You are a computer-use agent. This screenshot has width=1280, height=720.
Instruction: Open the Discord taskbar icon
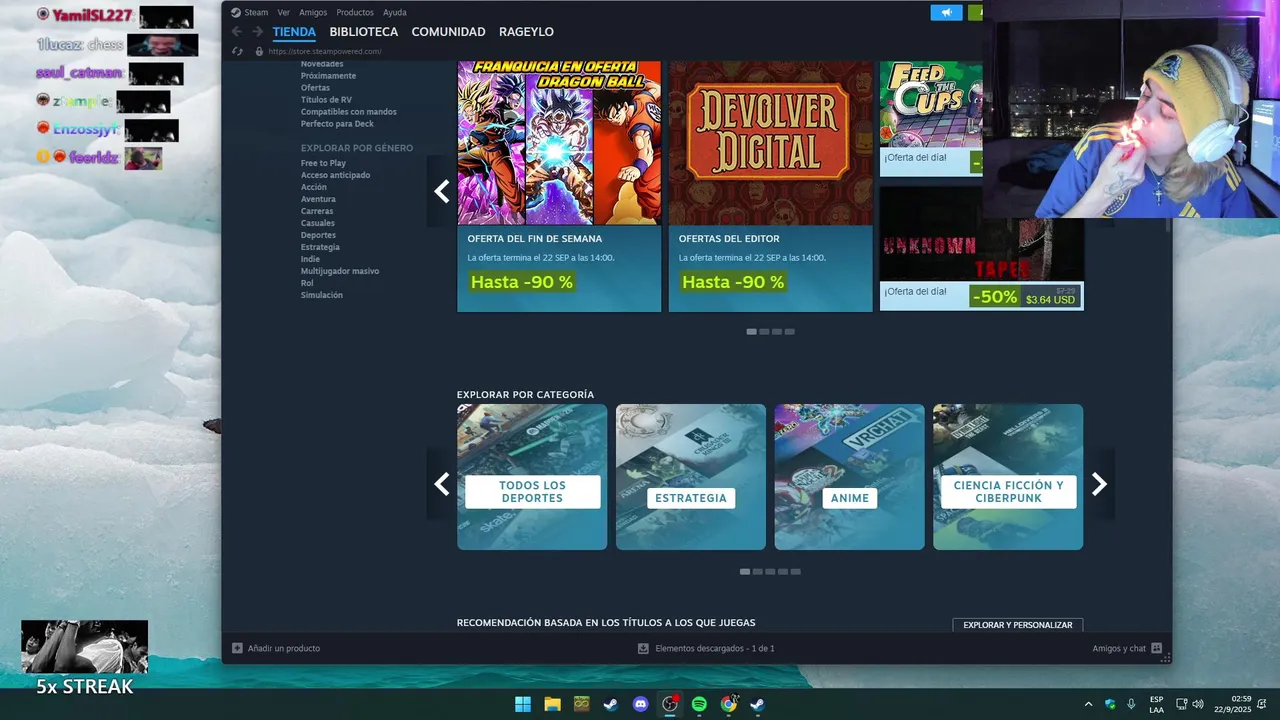[640, 704]
